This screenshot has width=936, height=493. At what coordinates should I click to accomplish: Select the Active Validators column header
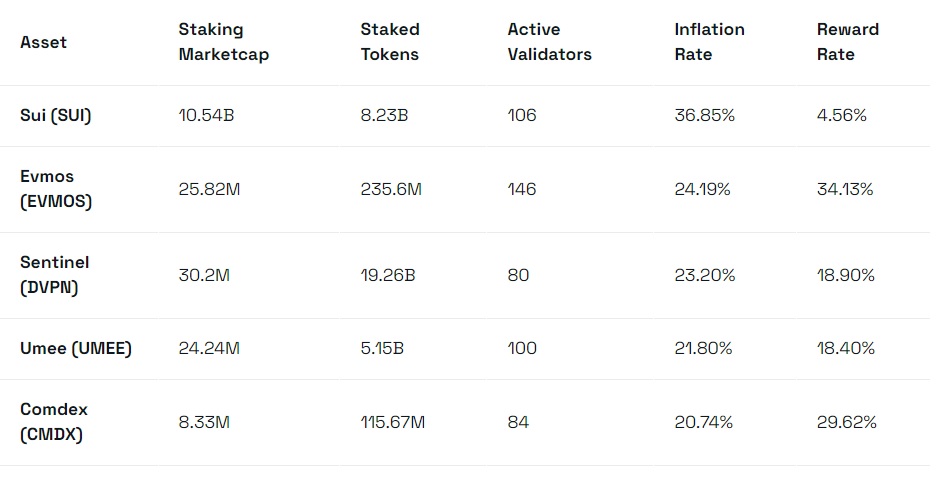(549, 42)
